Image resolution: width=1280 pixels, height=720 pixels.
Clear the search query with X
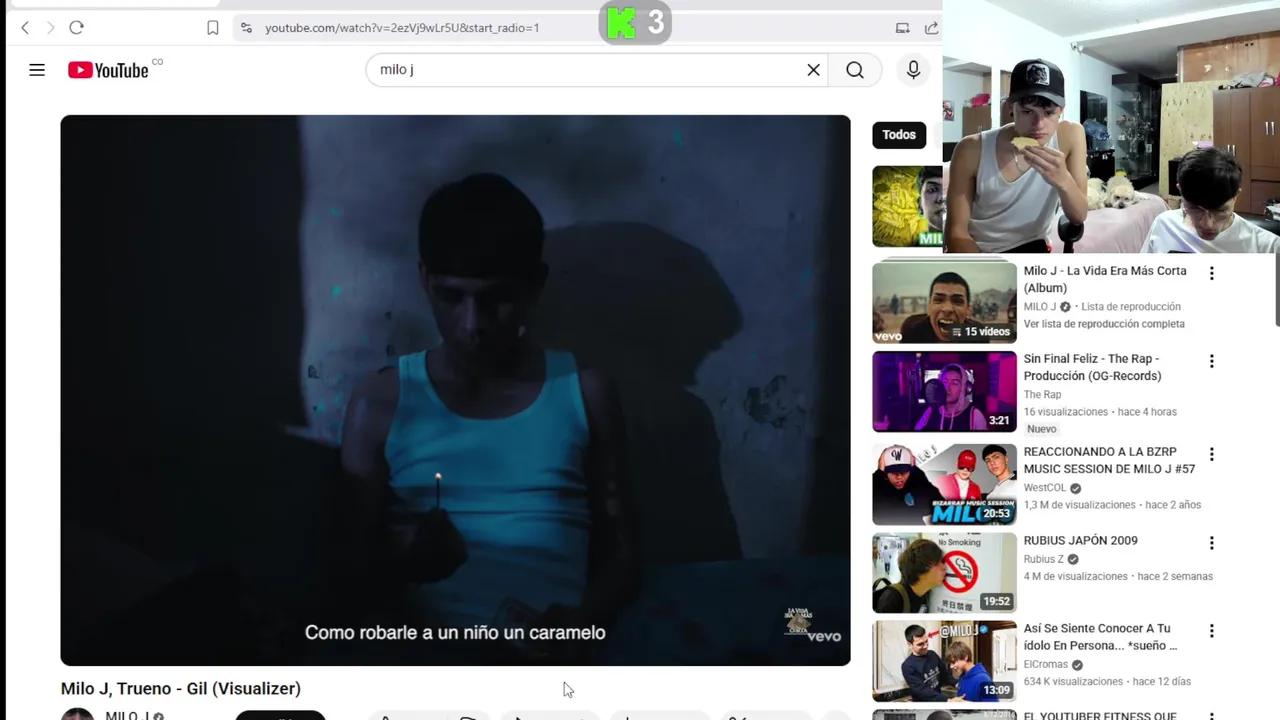coord(813,70)
